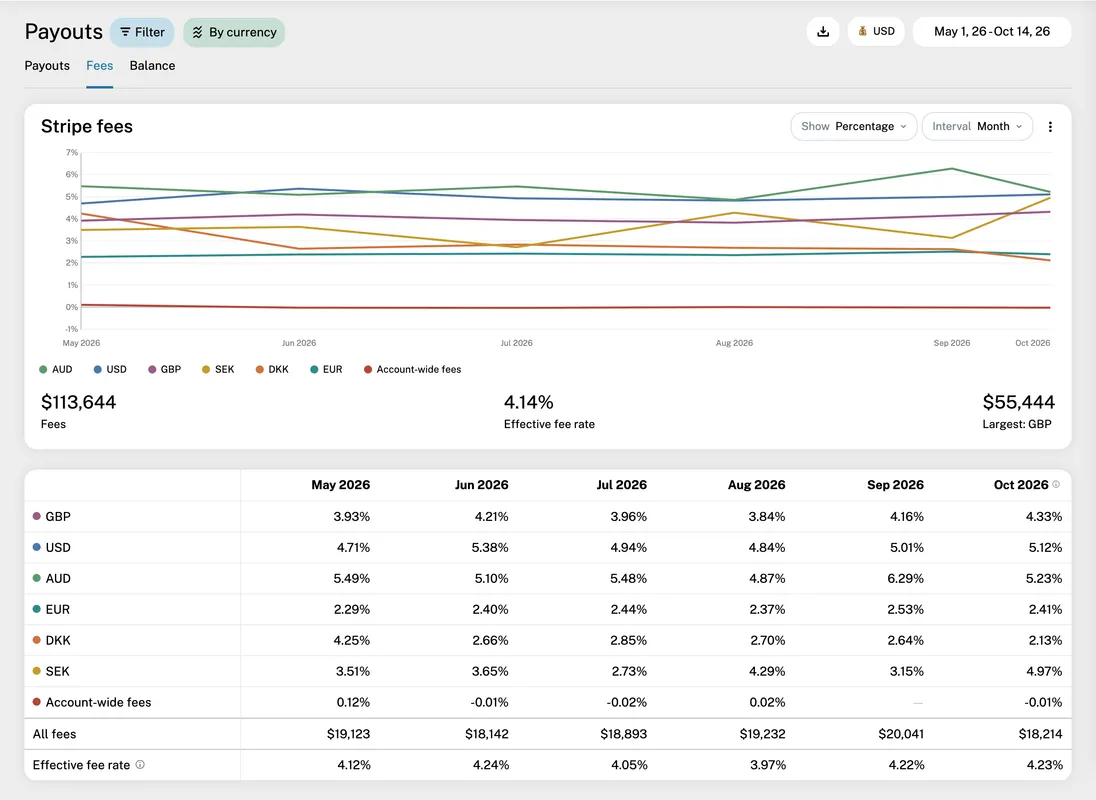Click the Sep 2026 column header

[895, 485]
